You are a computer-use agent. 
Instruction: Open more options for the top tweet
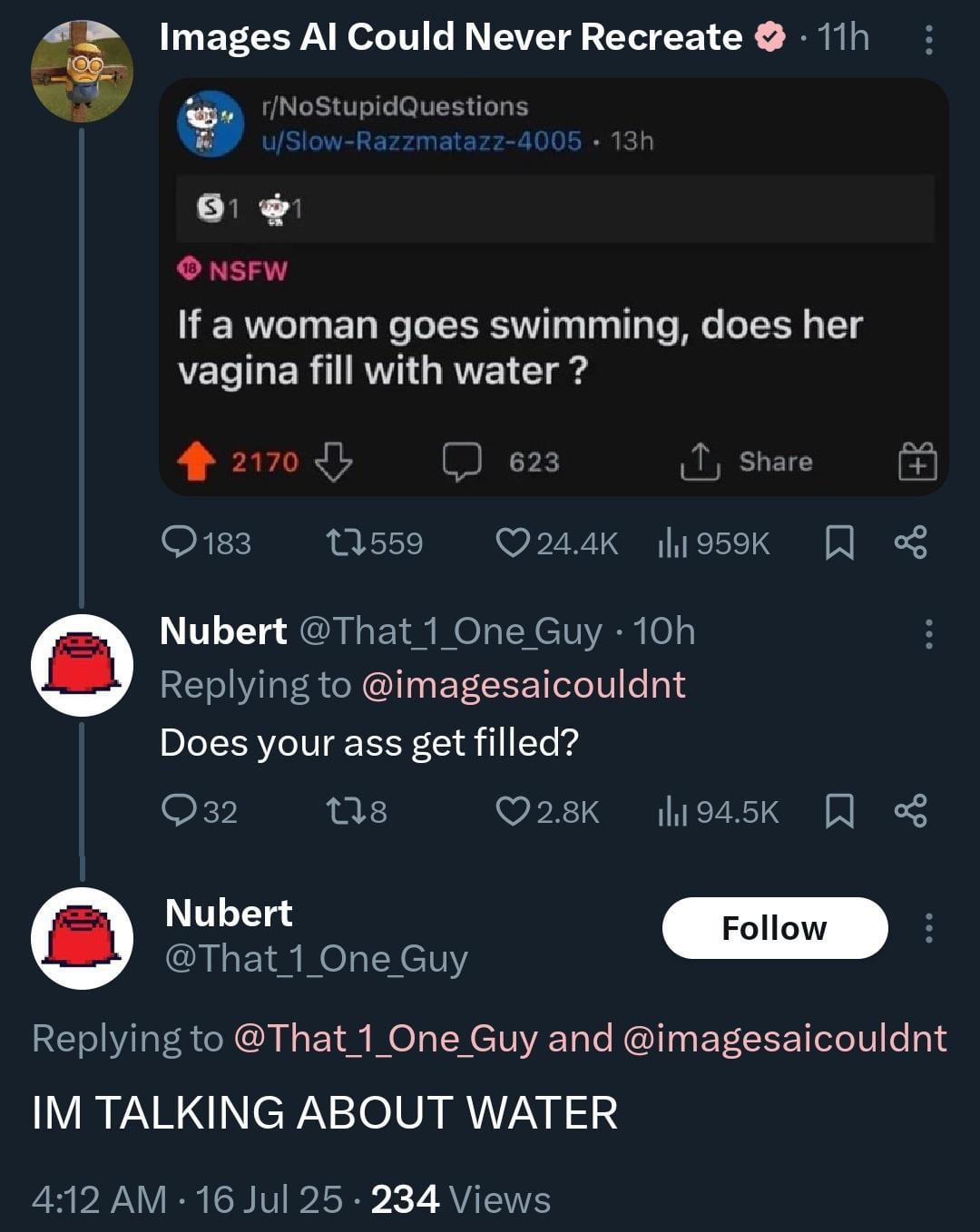click(928, 40)
